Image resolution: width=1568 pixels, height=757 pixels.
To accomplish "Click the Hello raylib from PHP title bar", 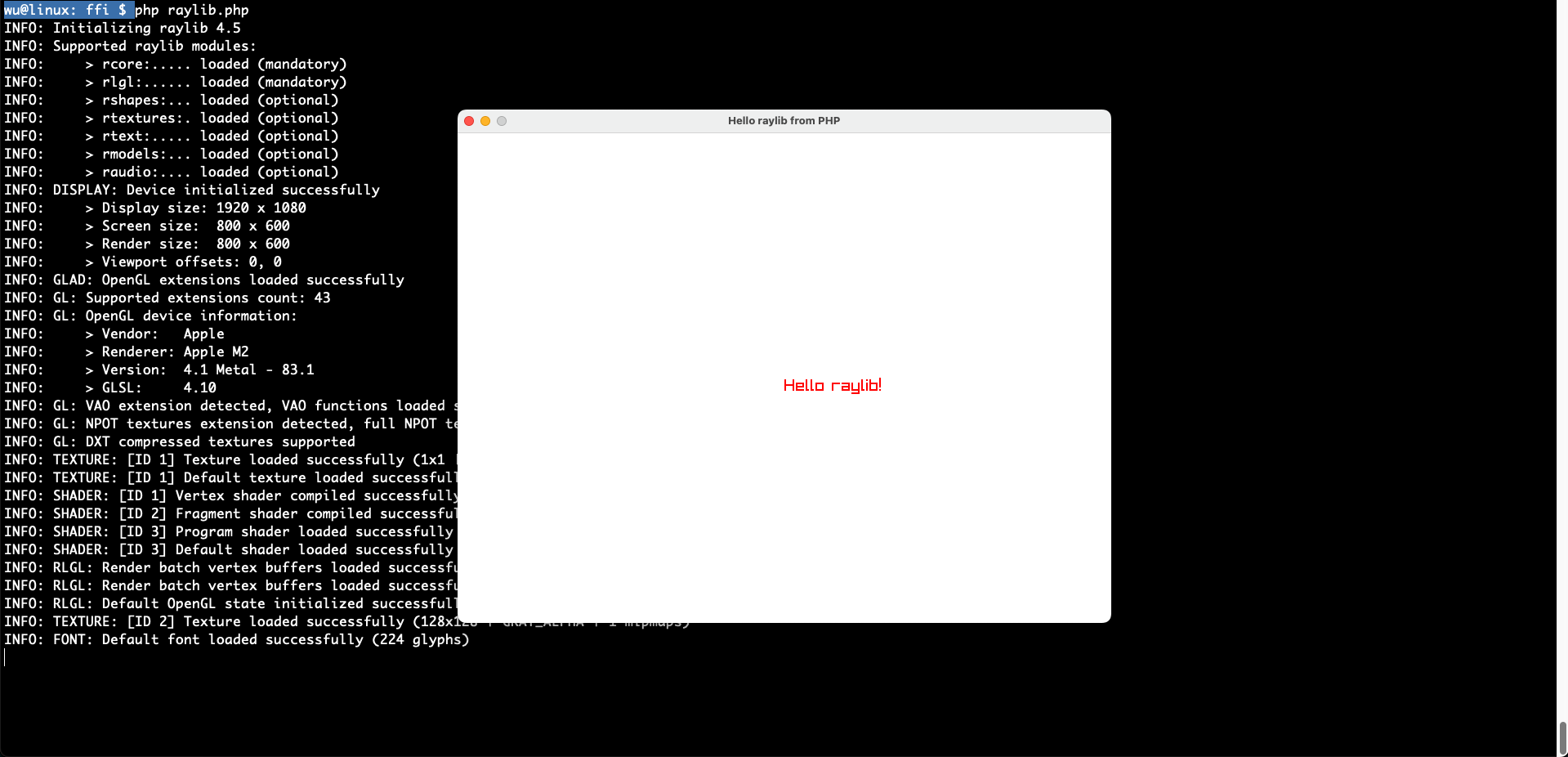I will click(x=783, y=120).
